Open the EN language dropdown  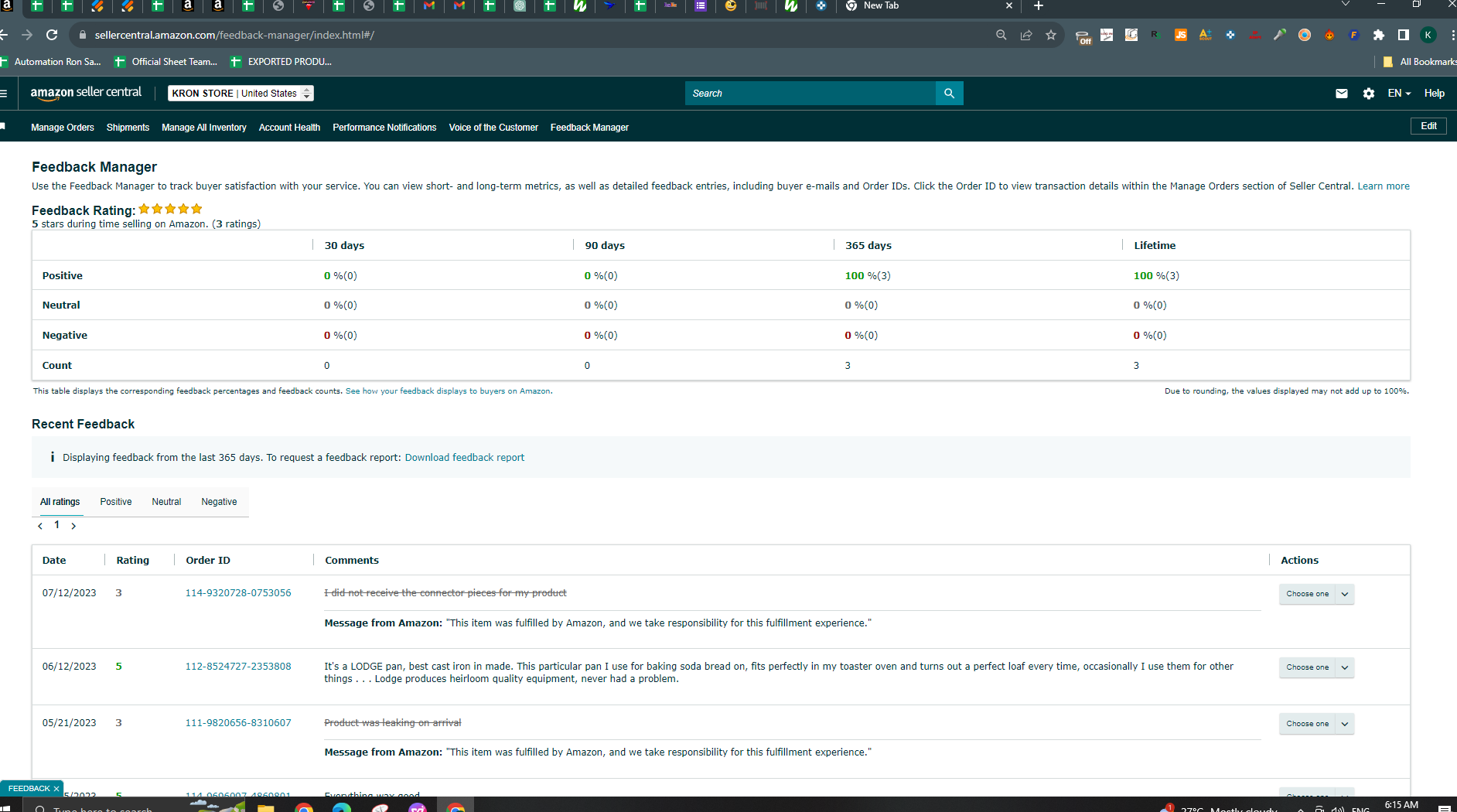point(1399,94)
